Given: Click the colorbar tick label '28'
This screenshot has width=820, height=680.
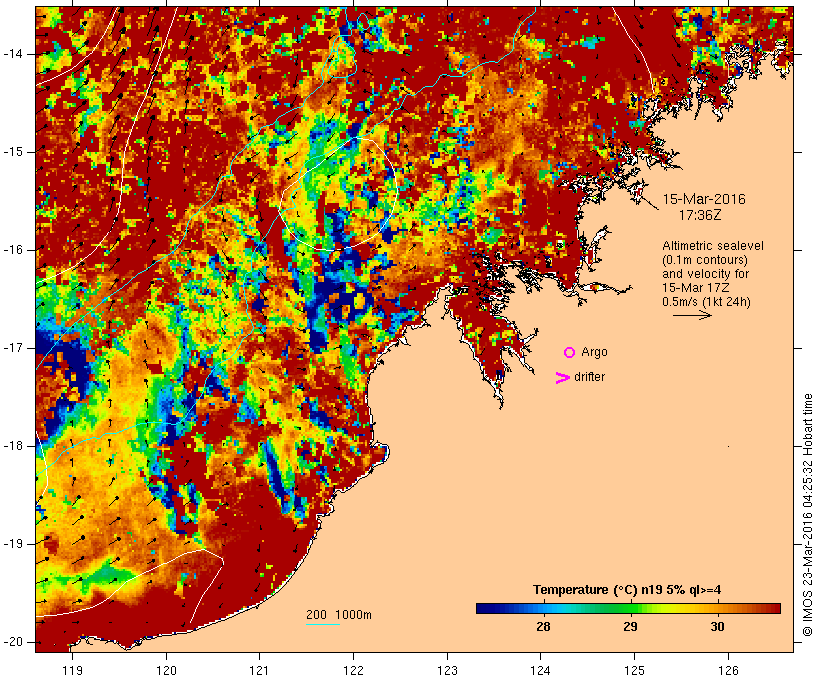Looking at the screenshot, I should click(543, 627).
